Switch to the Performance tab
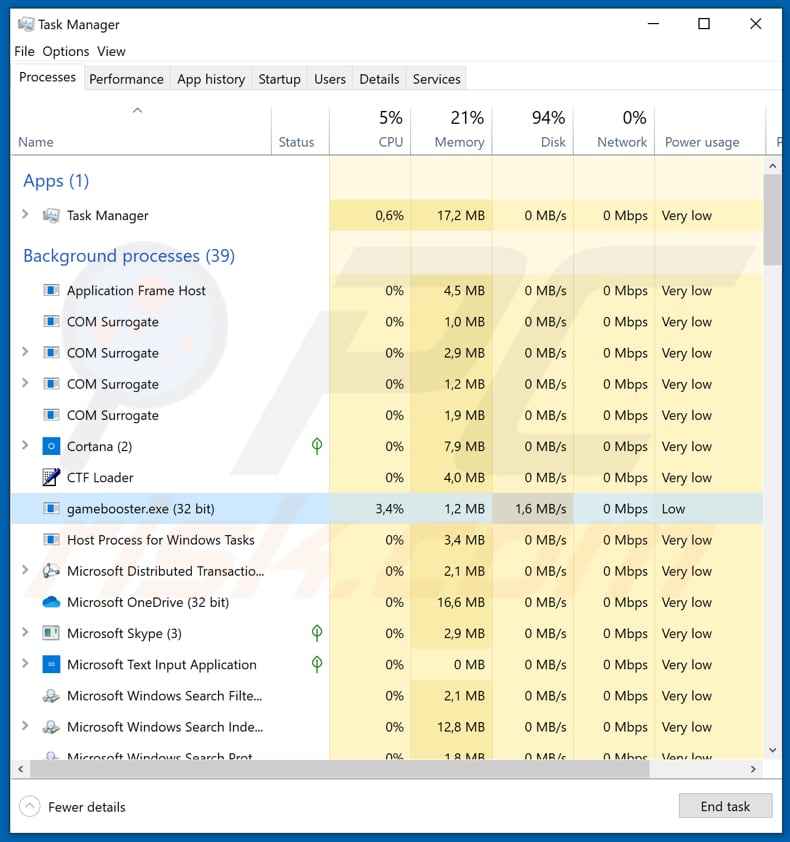 pos(126,79)
